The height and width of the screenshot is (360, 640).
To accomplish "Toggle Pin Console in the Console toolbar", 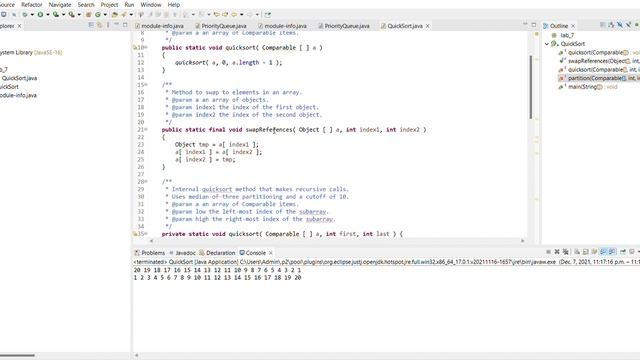I will [623, 252].
